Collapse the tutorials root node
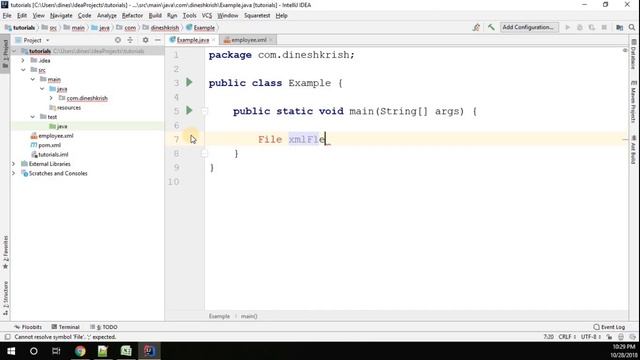 14,51
